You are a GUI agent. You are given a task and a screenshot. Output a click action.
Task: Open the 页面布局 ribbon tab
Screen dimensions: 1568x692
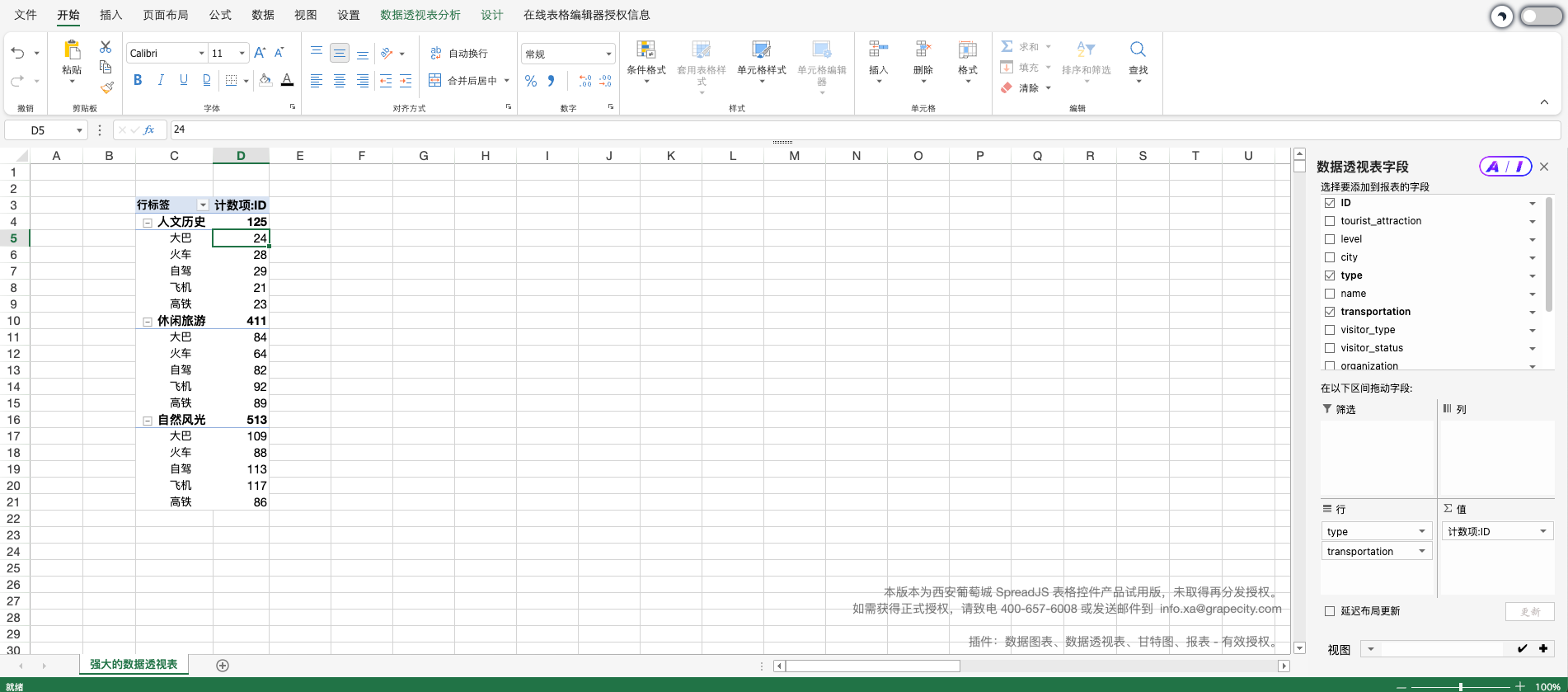click(x=165, y=15)
